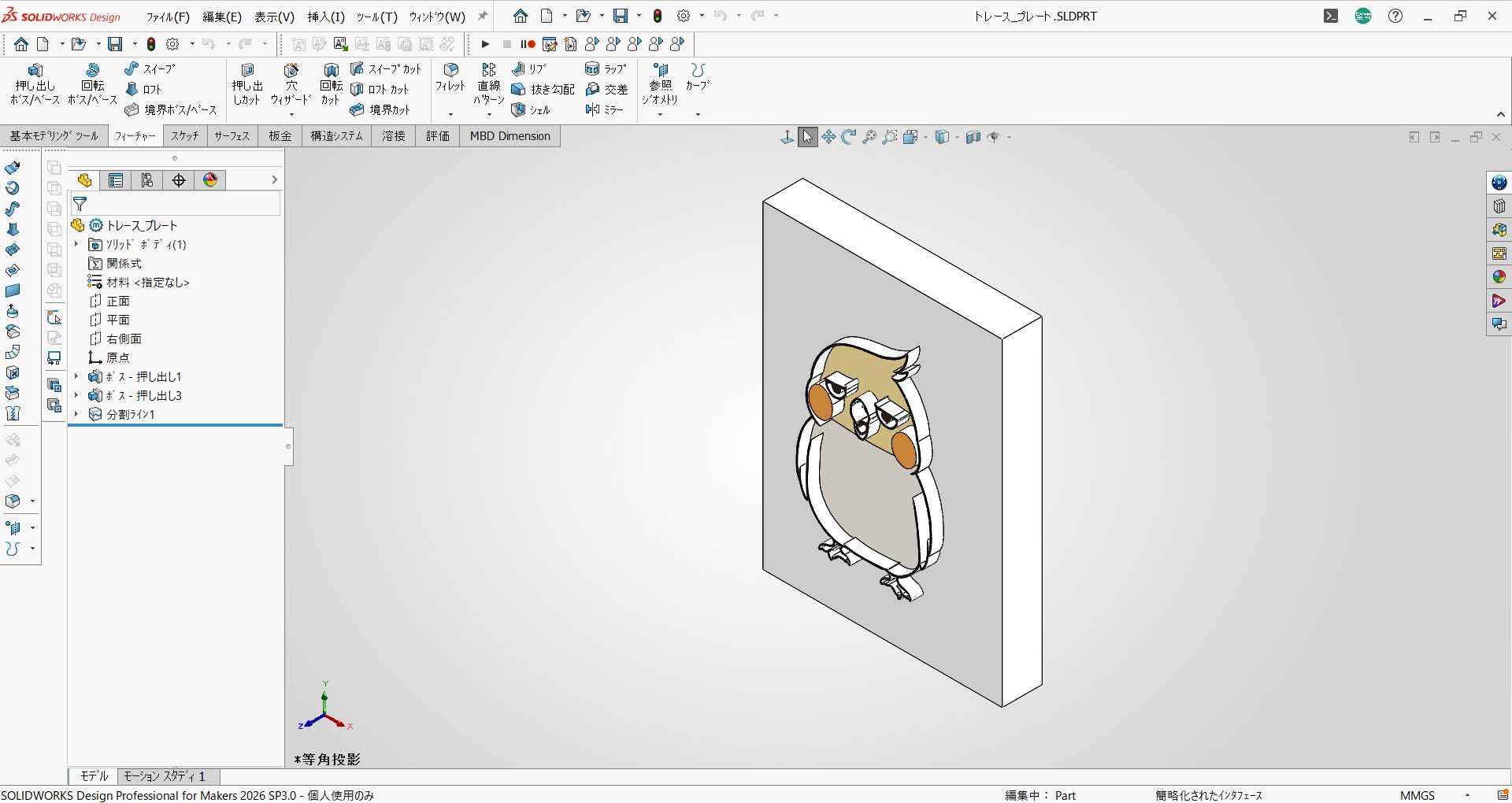Expand the 分割ライン1 feature

coord(76,414)
